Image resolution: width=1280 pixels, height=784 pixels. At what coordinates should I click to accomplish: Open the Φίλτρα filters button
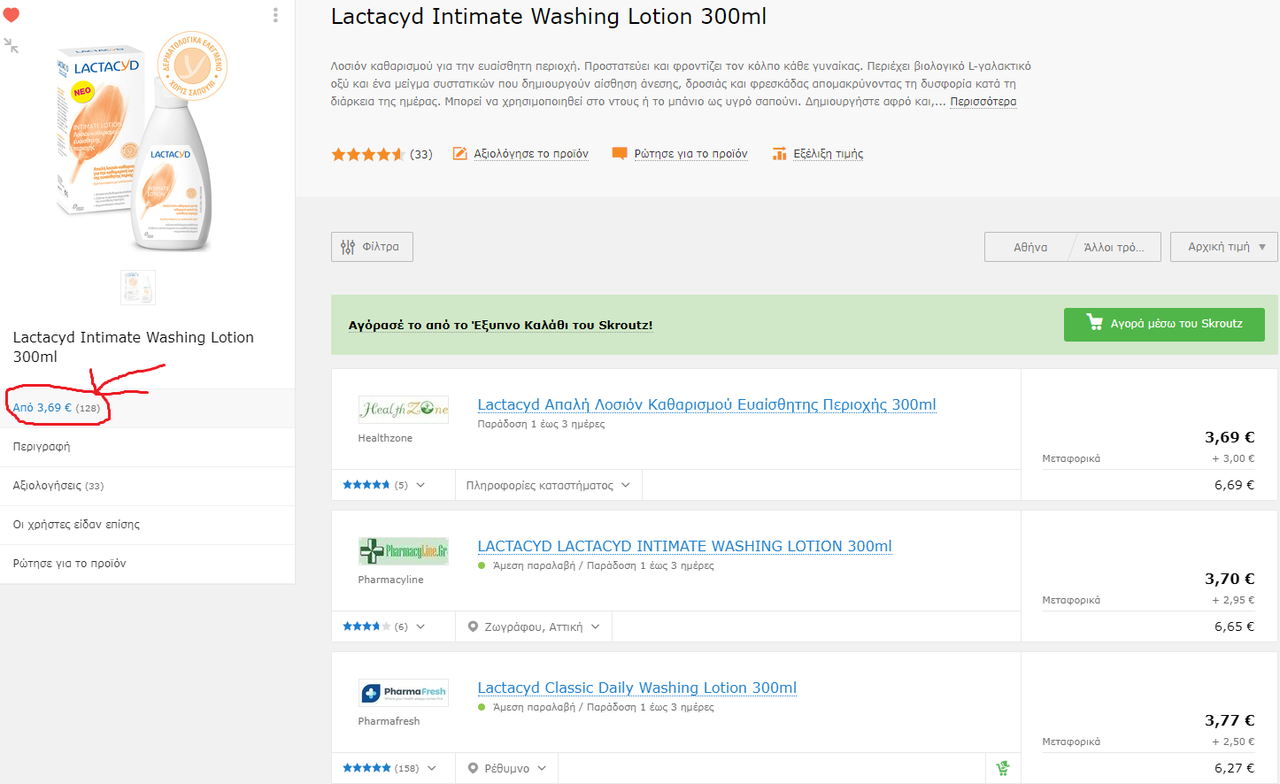coord(372,247)
